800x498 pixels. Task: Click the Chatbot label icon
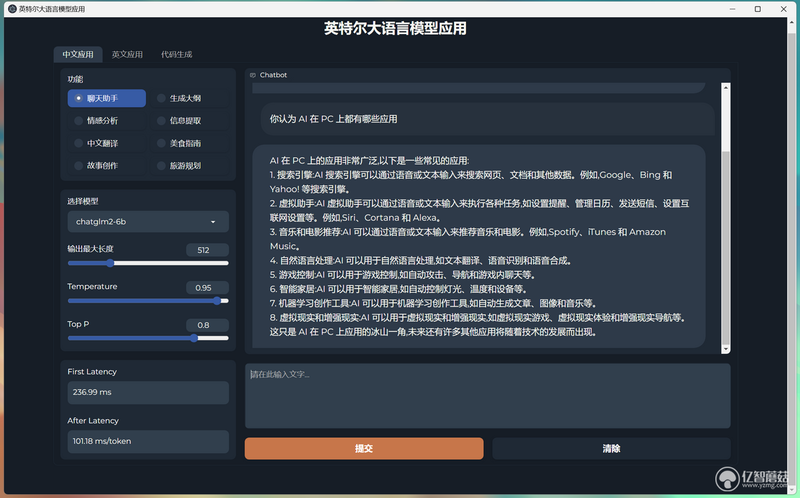(253, 75)
